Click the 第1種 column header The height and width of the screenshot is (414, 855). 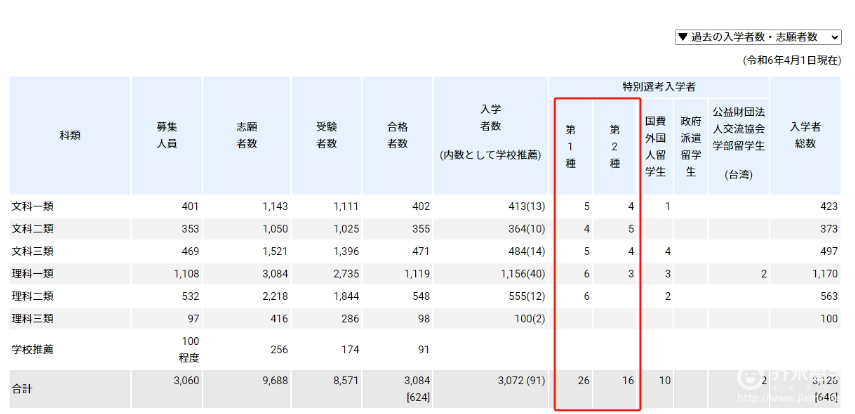coord(571,146)
